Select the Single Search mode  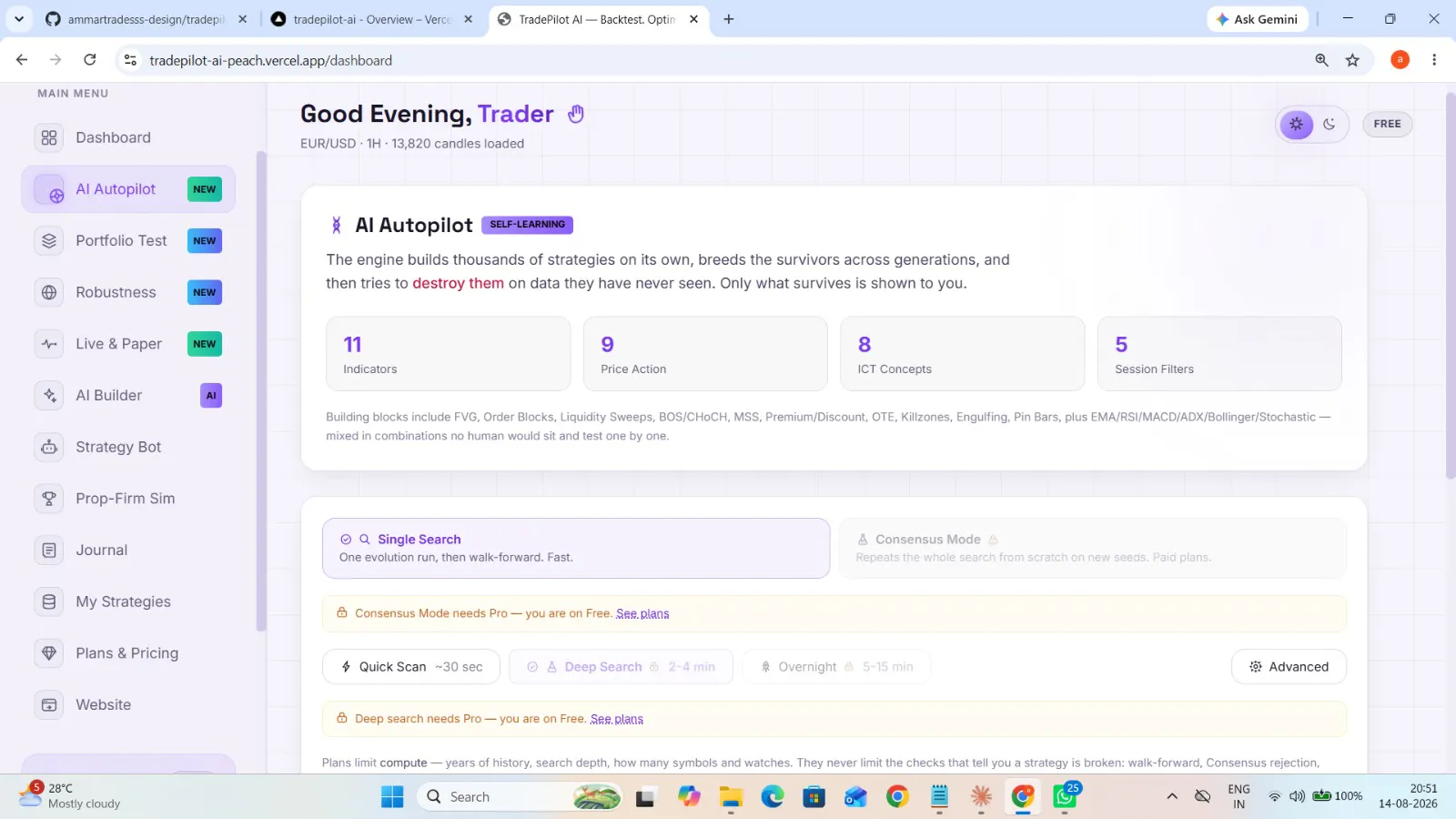tap(576, 548)
